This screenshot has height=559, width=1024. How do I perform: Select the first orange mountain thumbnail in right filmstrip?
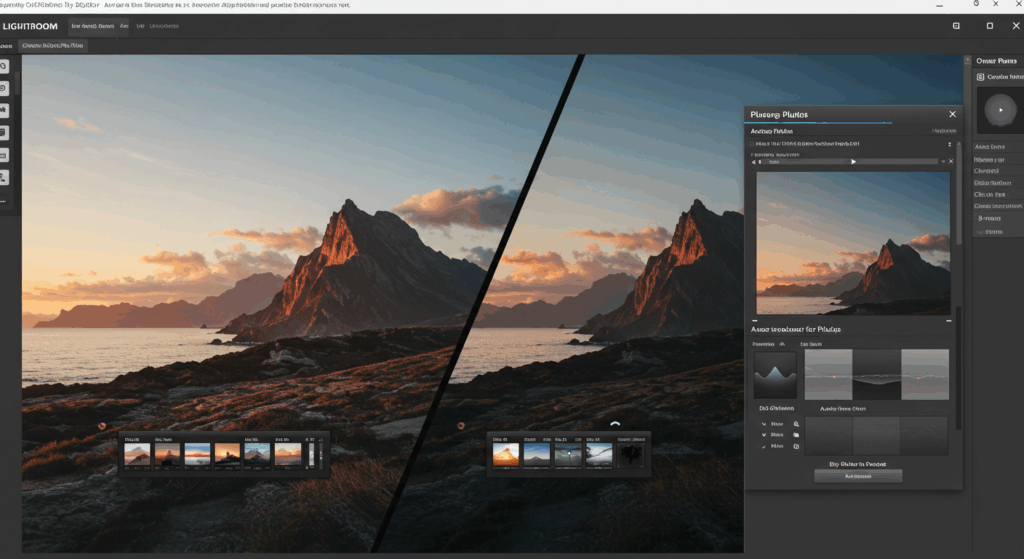506,455
